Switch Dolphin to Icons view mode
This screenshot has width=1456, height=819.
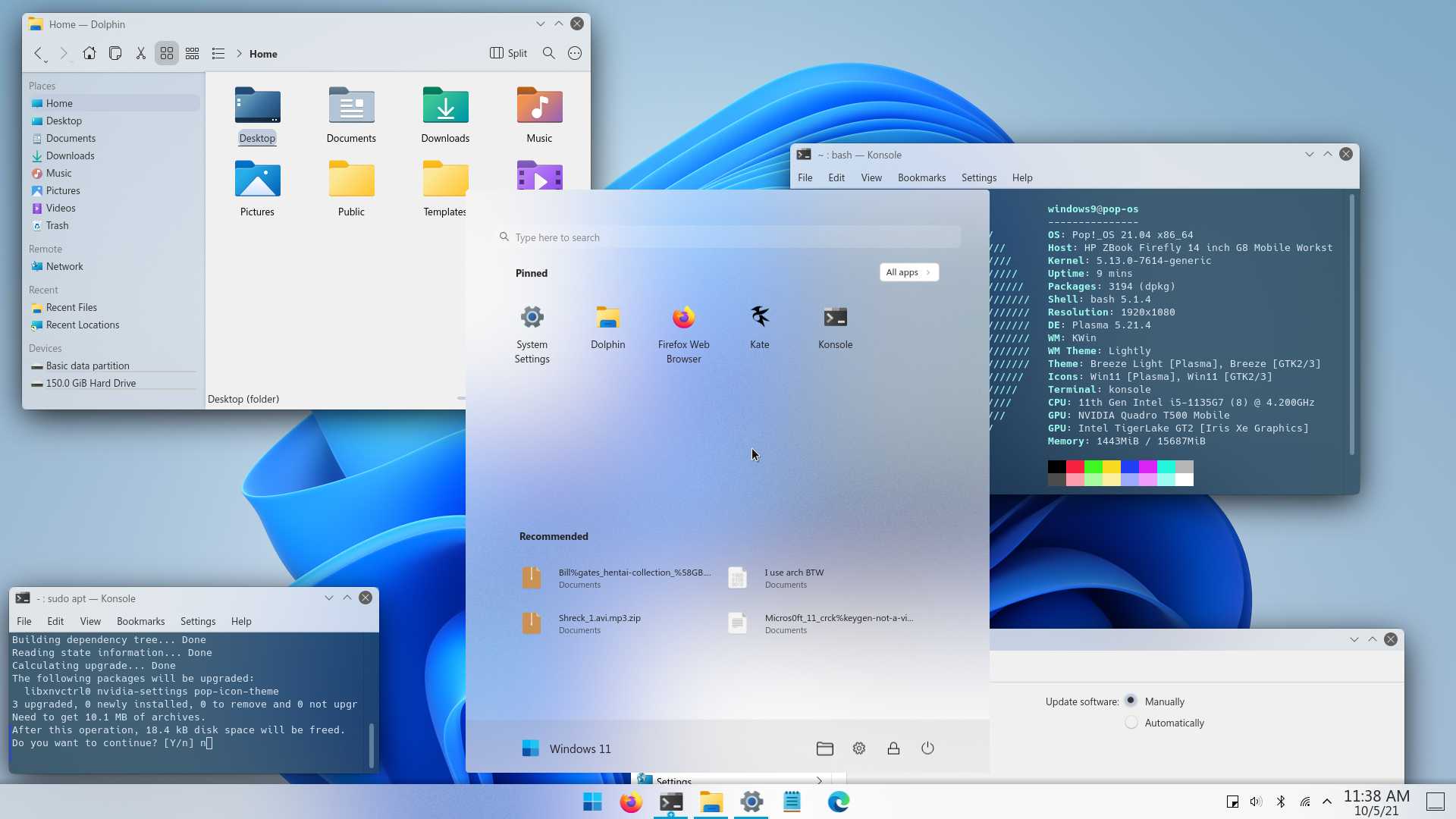(167, 53)
